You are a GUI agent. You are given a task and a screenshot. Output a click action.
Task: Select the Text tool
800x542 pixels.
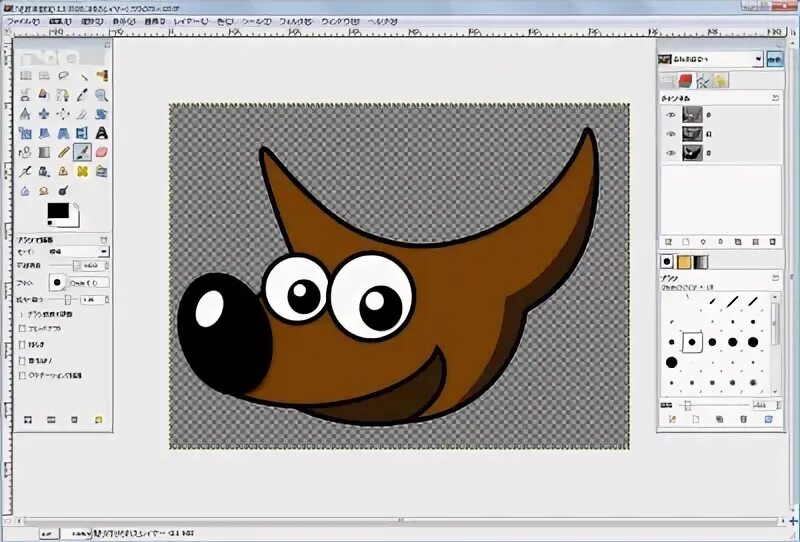pyautogui.click(x=102, y=133)
